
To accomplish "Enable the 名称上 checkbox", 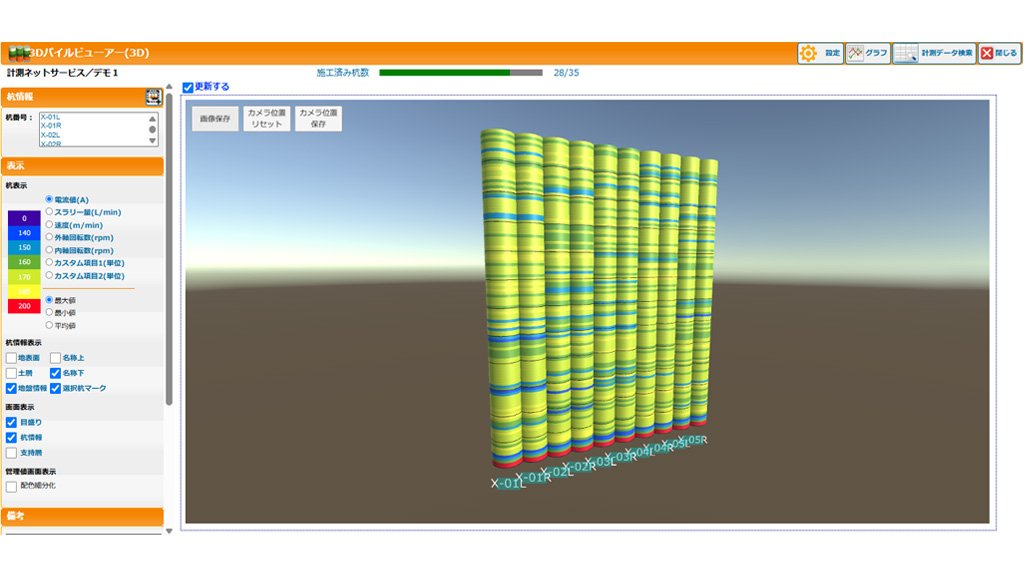I will point(56,358).
